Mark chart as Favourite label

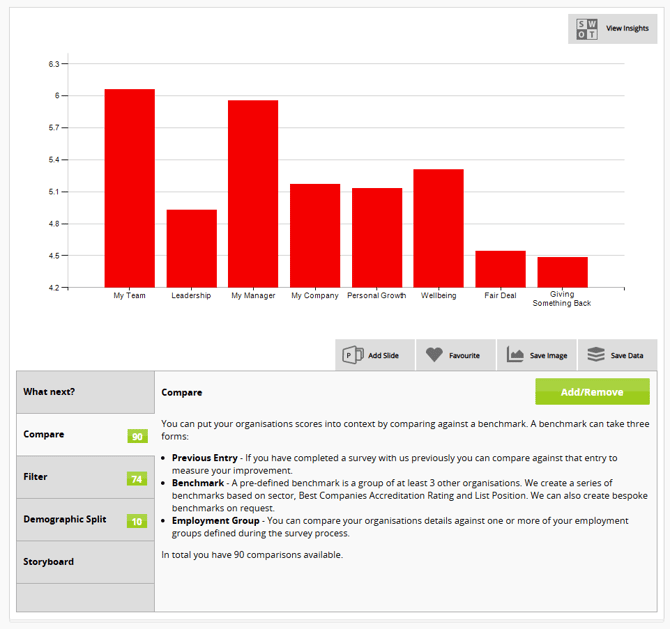click(464, 356)
